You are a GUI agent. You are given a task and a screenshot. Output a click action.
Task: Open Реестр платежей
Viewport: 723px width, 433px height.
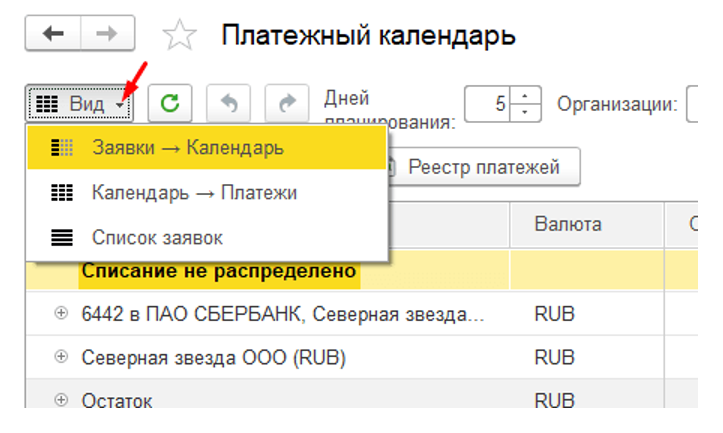click(483, 167)
